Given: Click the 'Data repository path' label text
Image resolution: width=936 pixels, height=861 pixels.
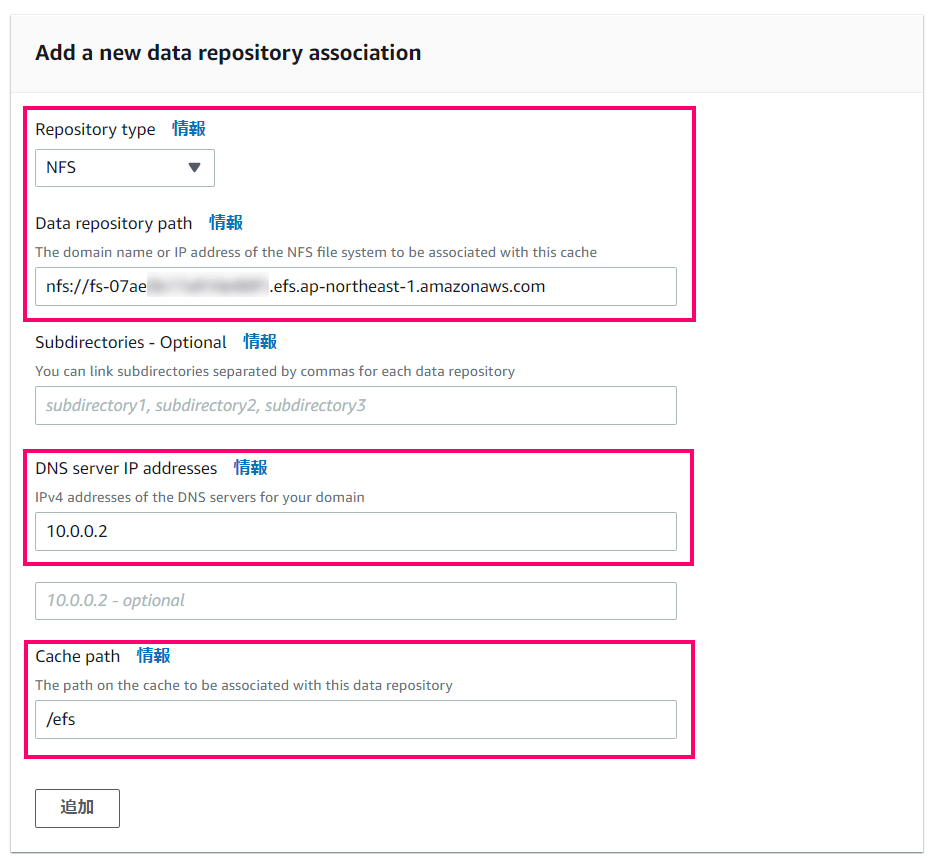Looking at the screenshot, I should tap(113, 223).
